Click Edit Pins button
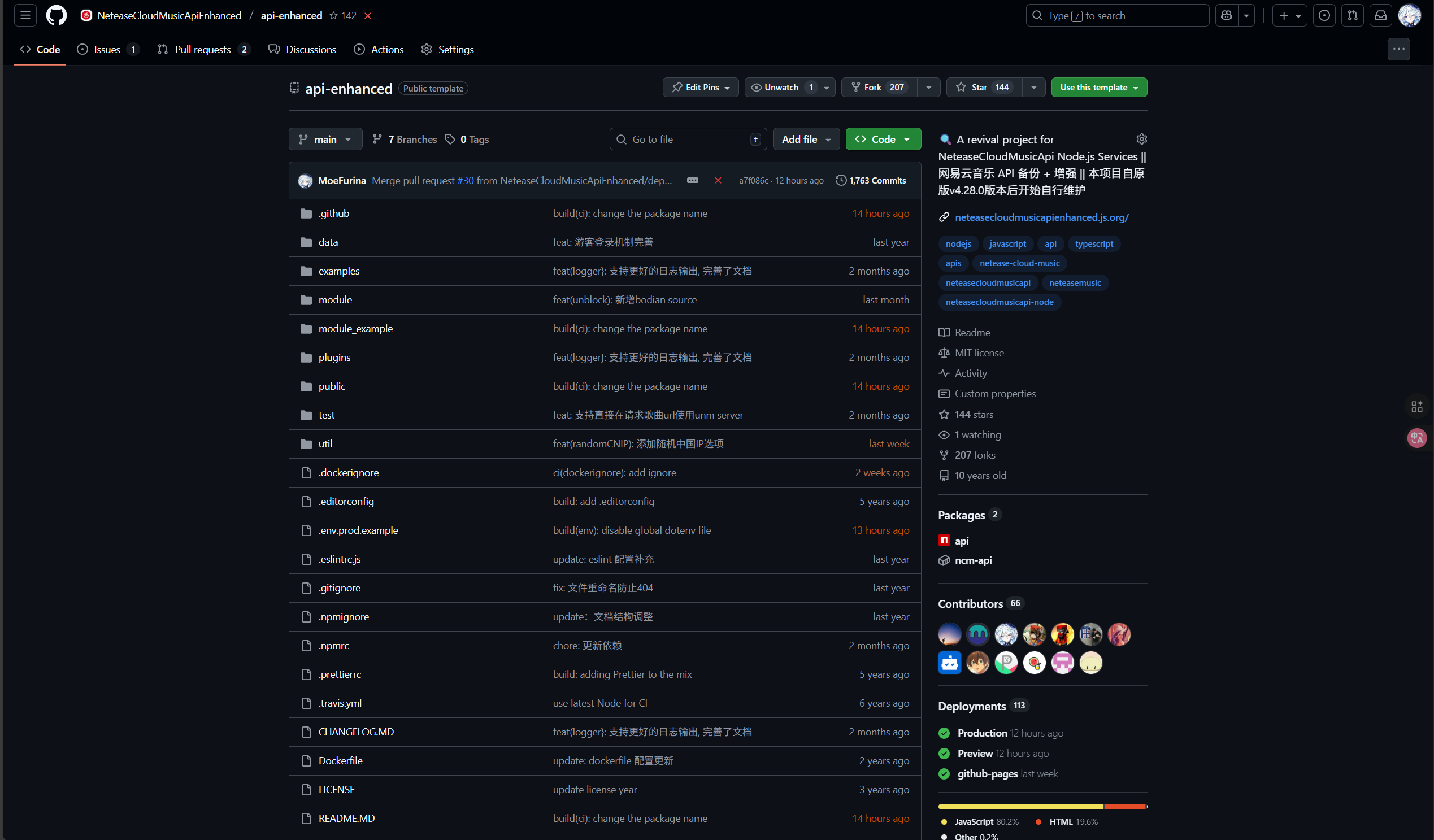The width and height of the screenshot is (1434, 840). pos(700,87)
